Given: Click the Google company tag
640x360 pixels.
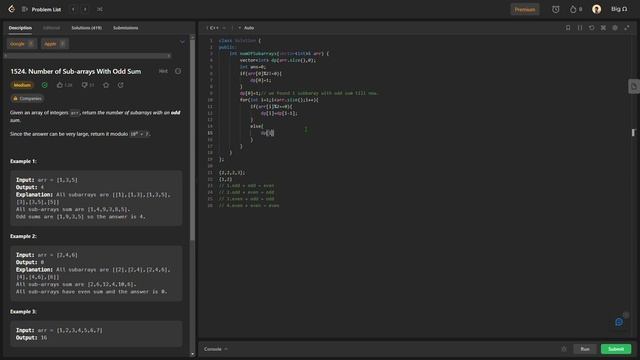Looking at the screenshot, I should [x=22, y=44].
